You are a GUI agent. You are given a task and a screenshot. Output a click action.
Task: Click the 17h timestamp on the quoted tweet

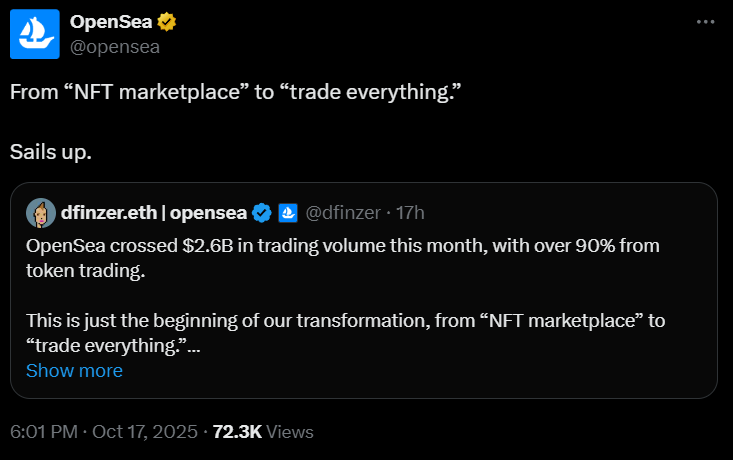click(410, 212)
